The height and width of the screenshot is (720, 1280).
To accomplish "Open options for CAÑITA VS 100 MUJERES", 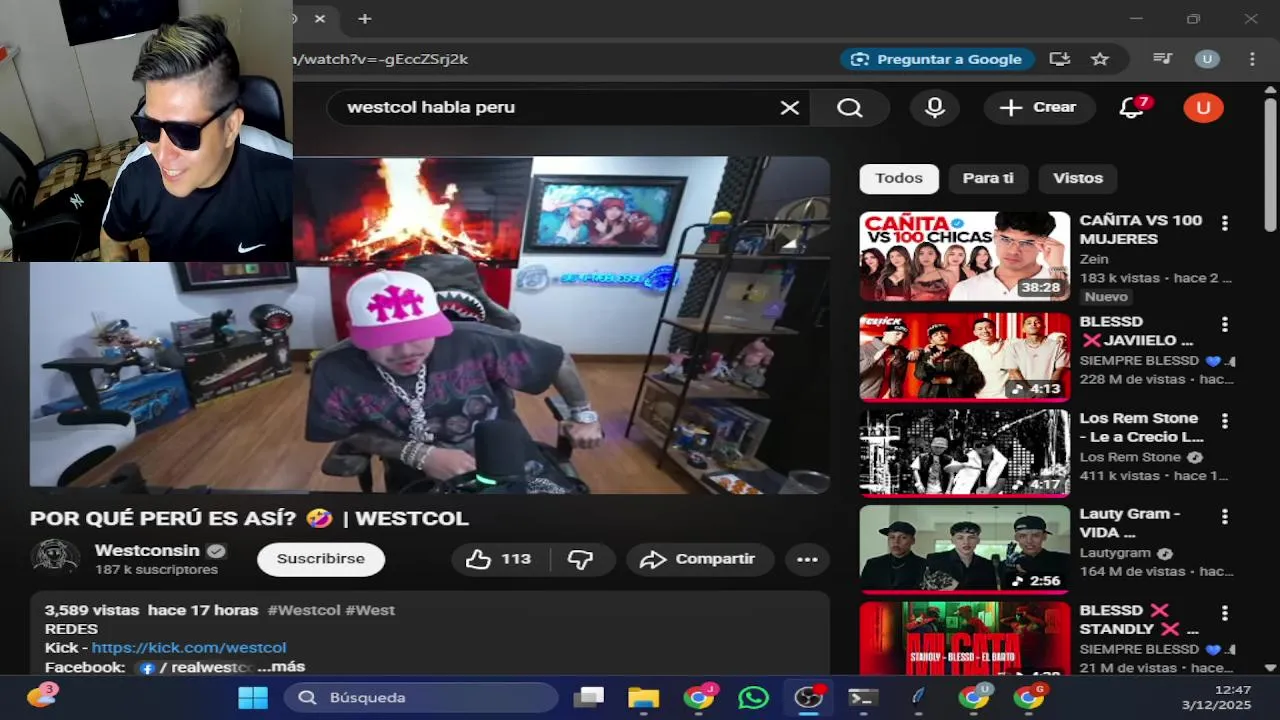I will click(x=1224, y=223).
